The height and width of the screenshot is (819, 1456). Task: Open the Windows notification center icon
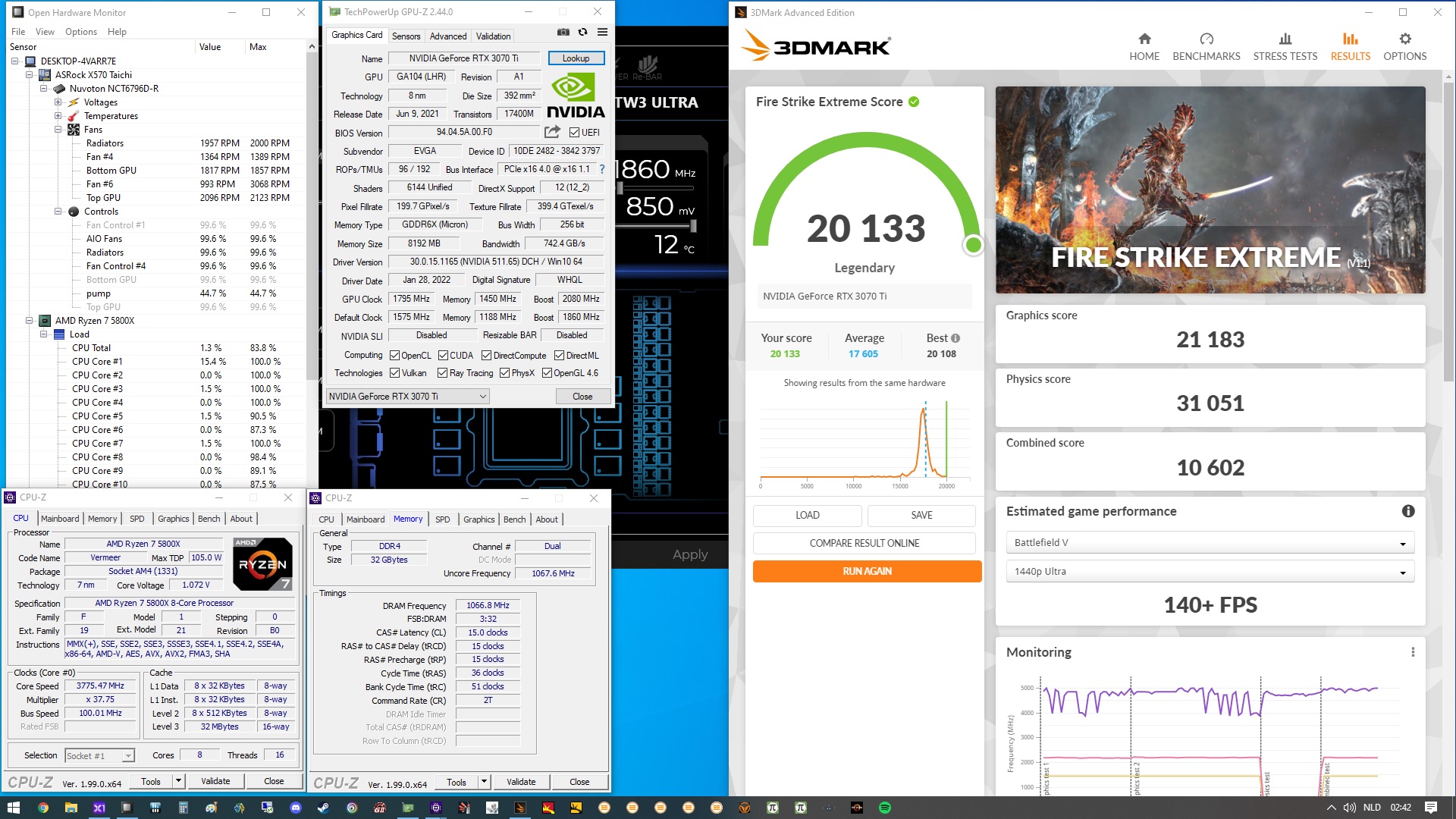[1431, 808]
